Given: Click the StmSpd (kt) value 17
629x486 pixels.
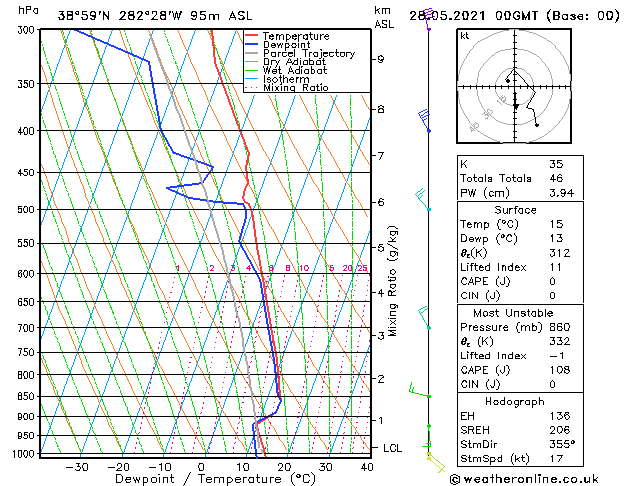Looking at the screenshot, I should (556, 458).
